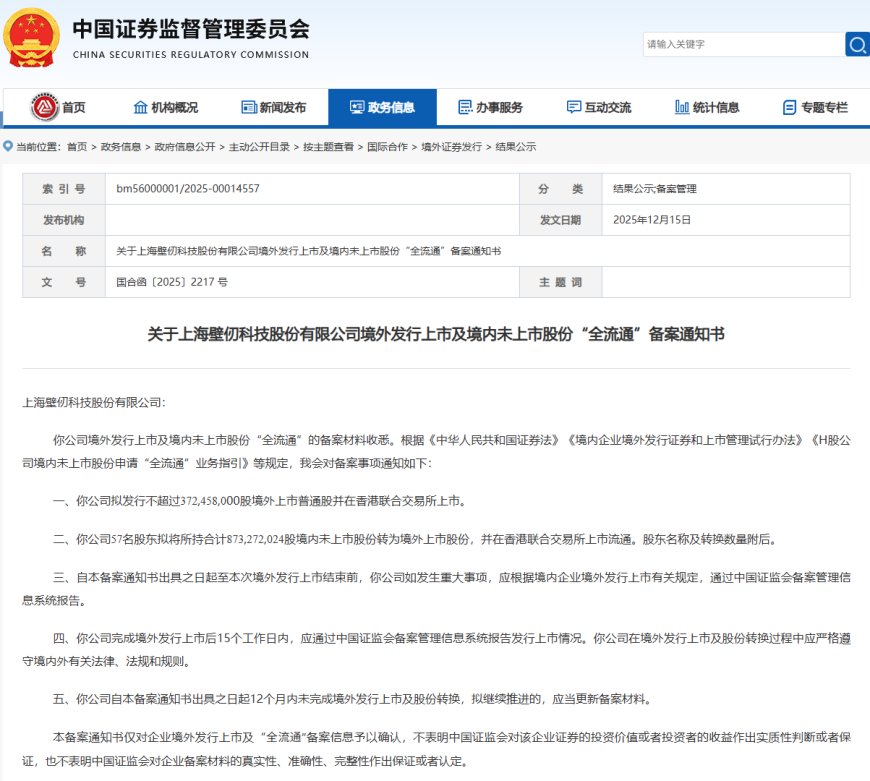Screen dimensions: 870x781
Task: Click the service icon next to 办事服务
Action: (464, 107)
